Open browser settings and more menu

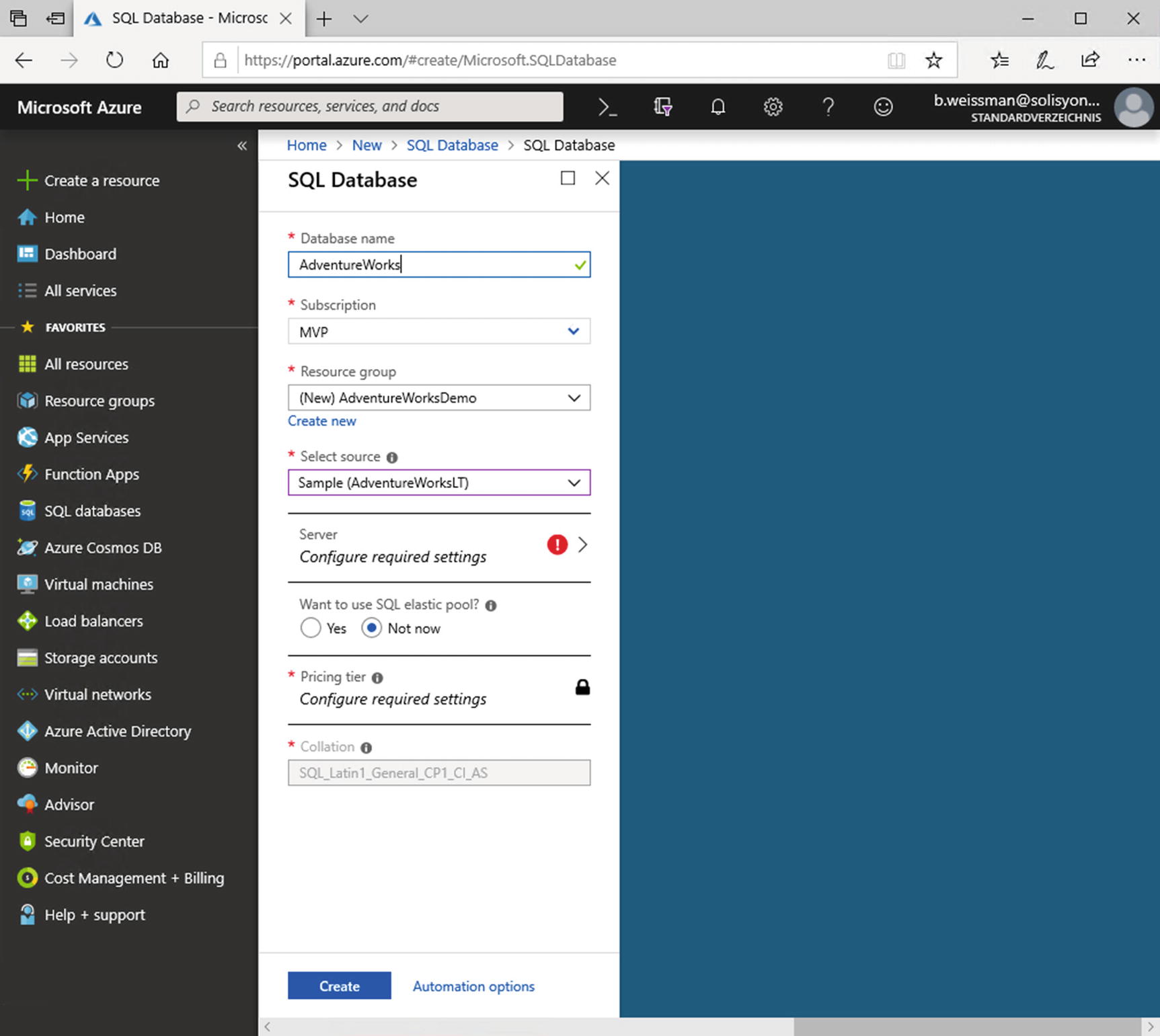point(1136,60)
